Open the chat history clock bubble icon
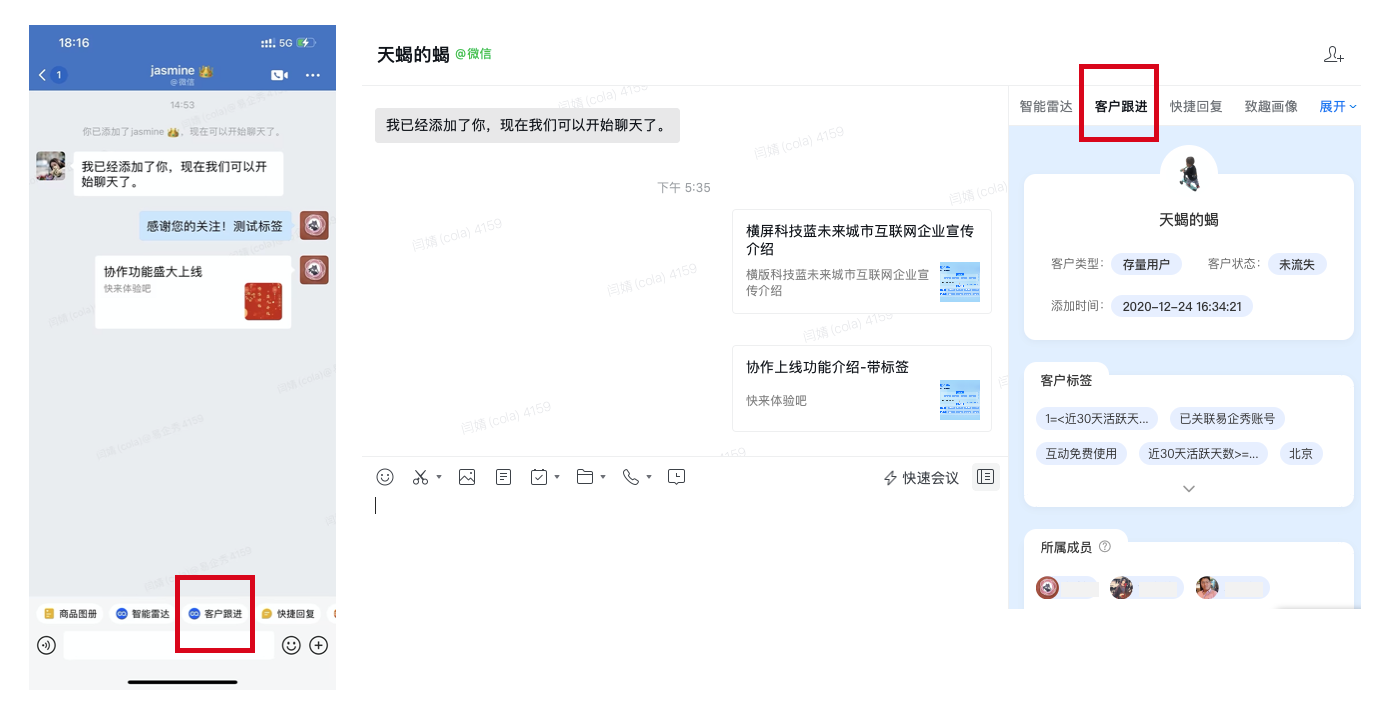The width and height of the screenshot is (1388, 720). 677,478
